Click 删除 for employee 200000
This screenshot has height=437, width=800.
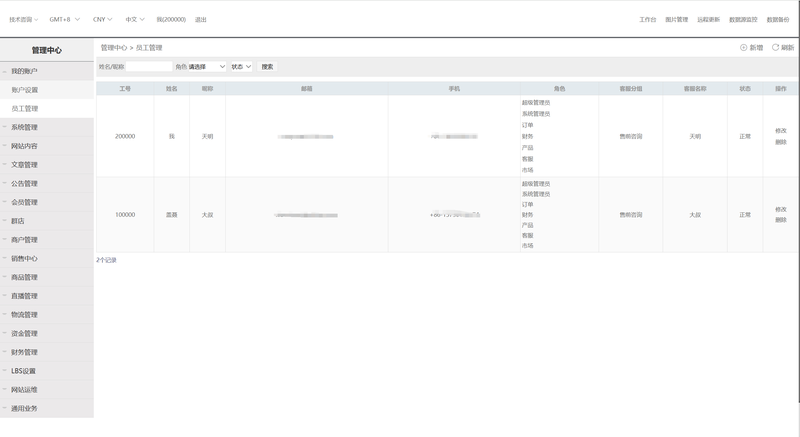(x=781, y=142)
